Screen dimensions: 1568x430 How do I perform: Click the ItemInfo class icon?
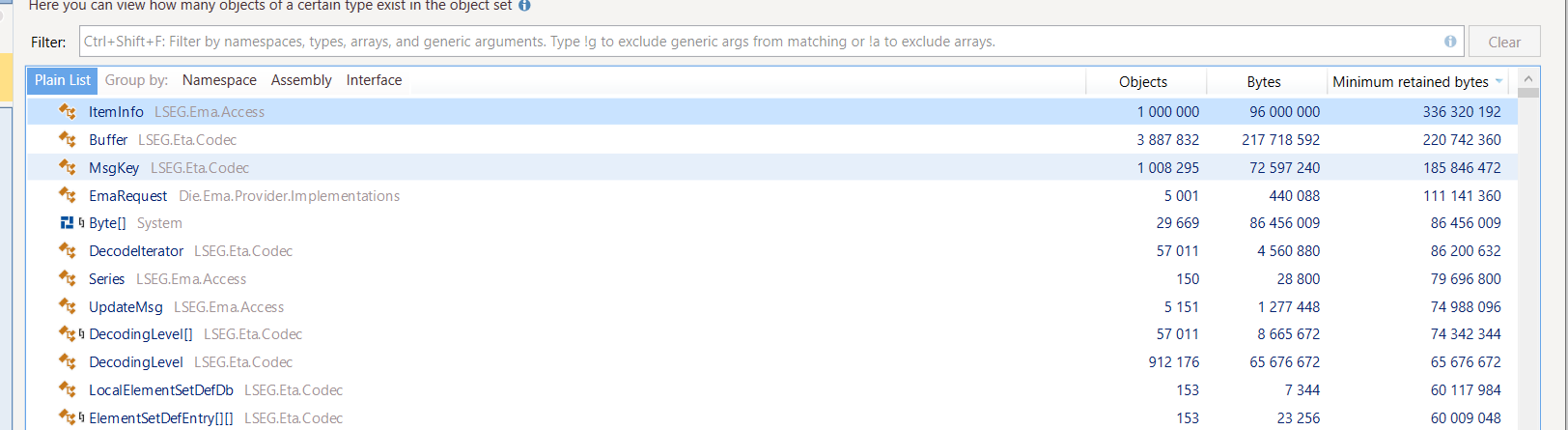pyautogui.click(x=68, y=111)
